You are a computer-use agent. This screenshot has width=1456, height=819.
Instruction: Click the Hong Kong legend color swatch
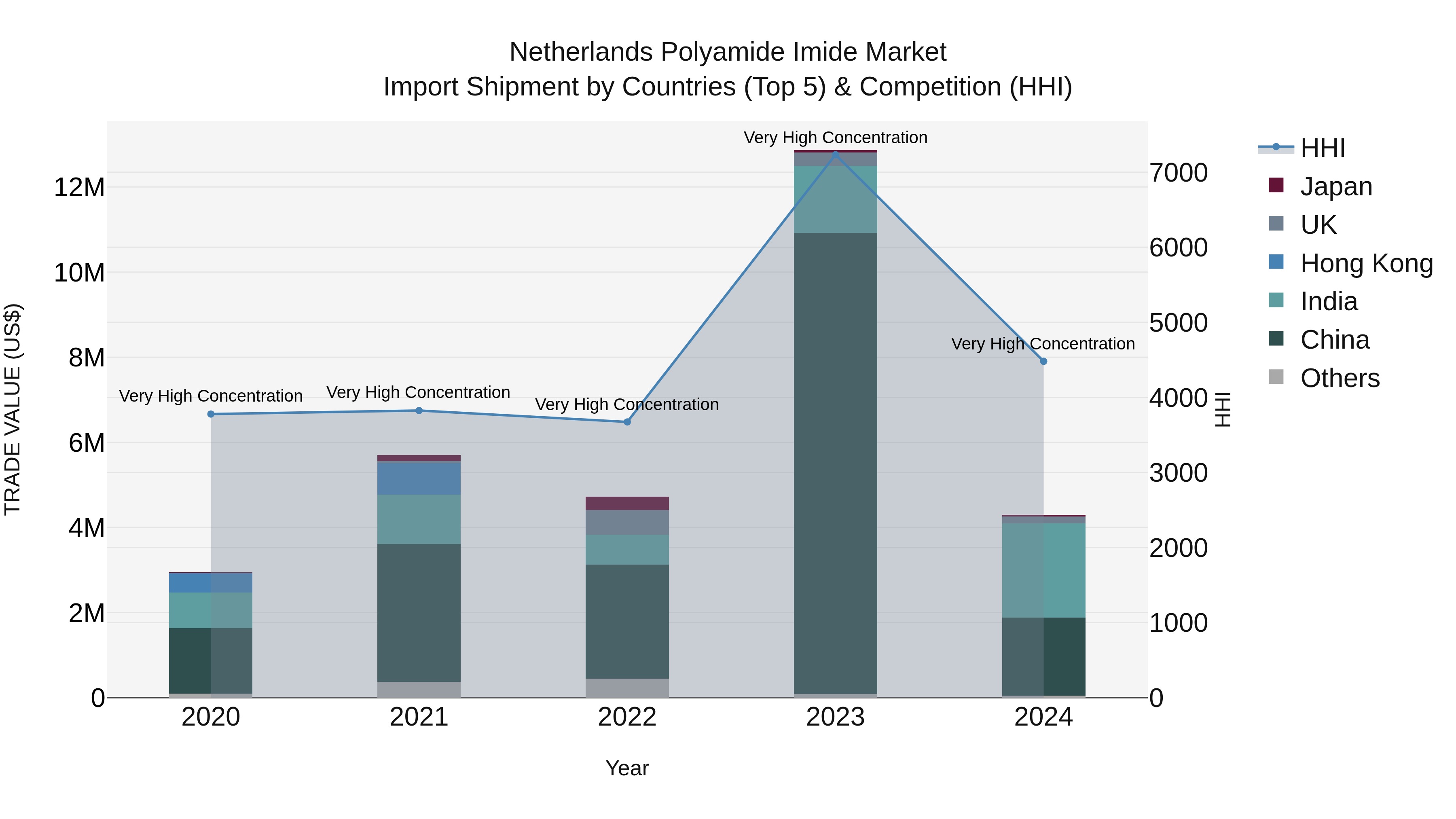[1276, 262]
